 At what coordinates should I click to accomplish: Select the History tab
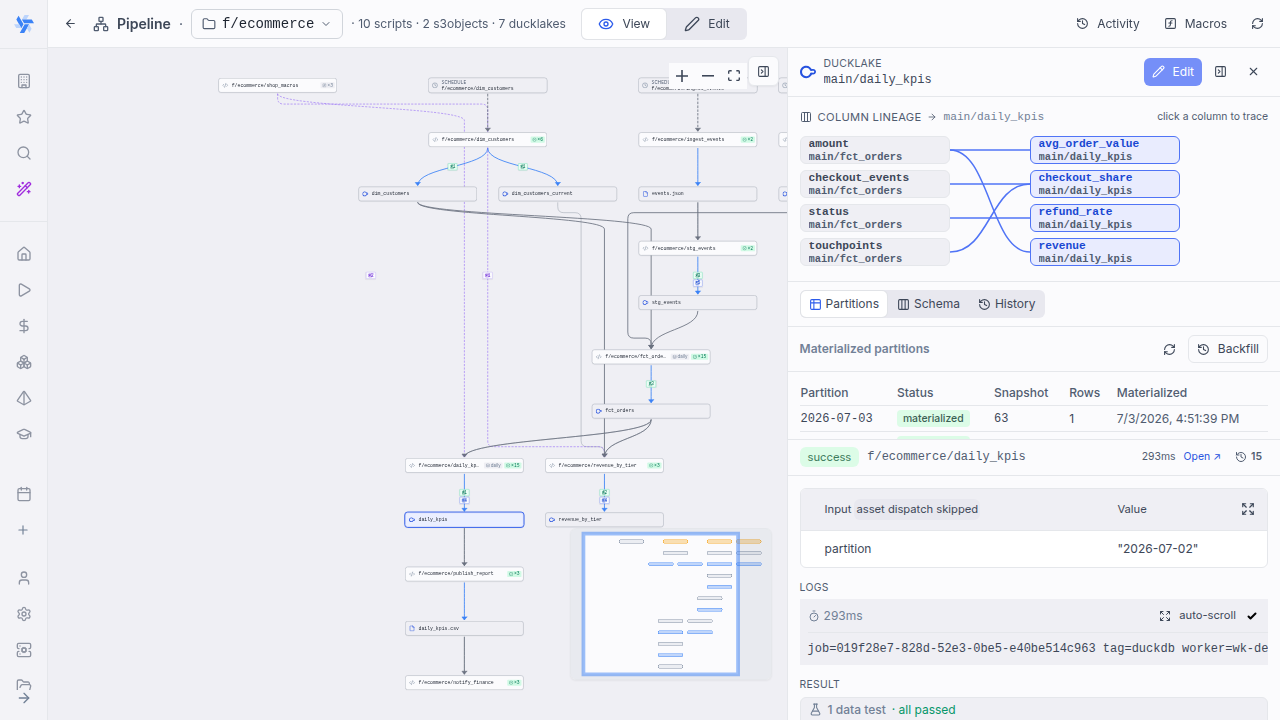tap(1006, 304)
